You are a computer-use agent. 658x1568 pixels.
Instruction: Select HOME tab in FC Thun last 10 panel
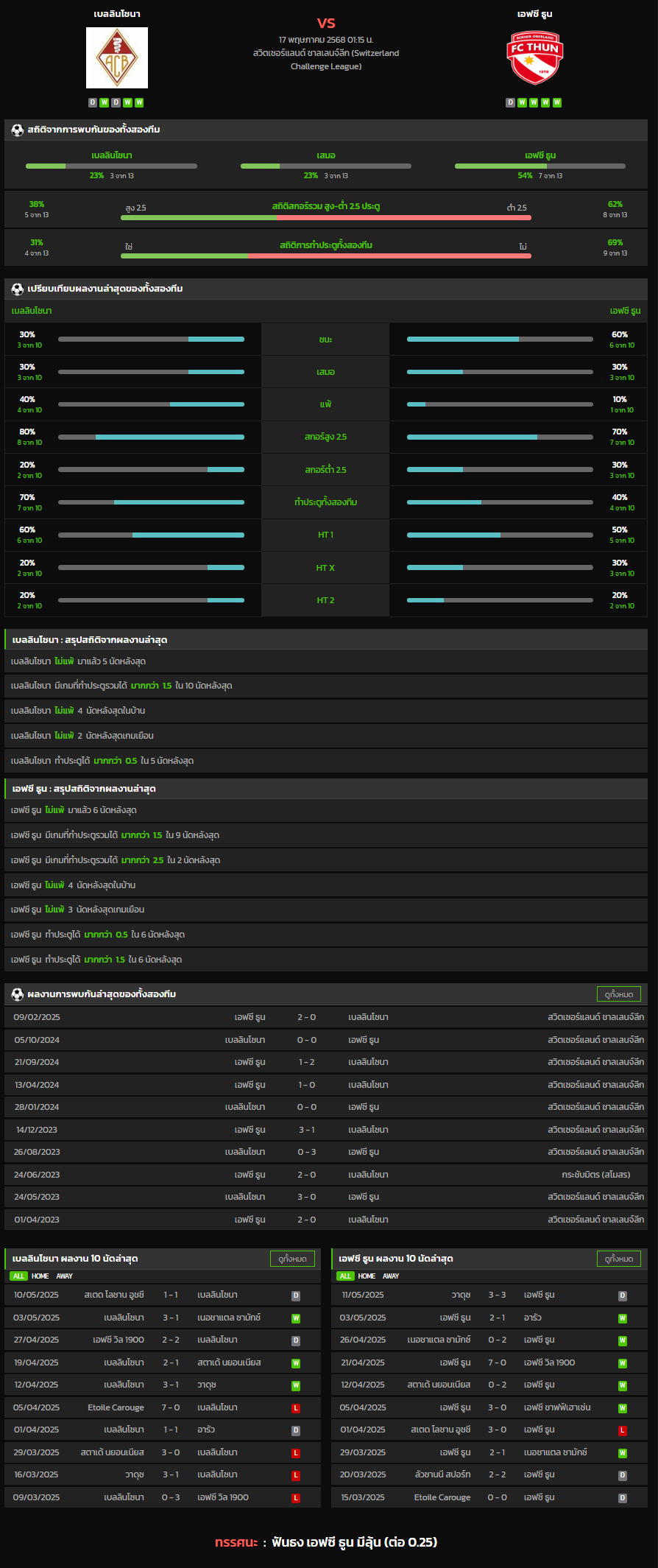[367, 1276]
